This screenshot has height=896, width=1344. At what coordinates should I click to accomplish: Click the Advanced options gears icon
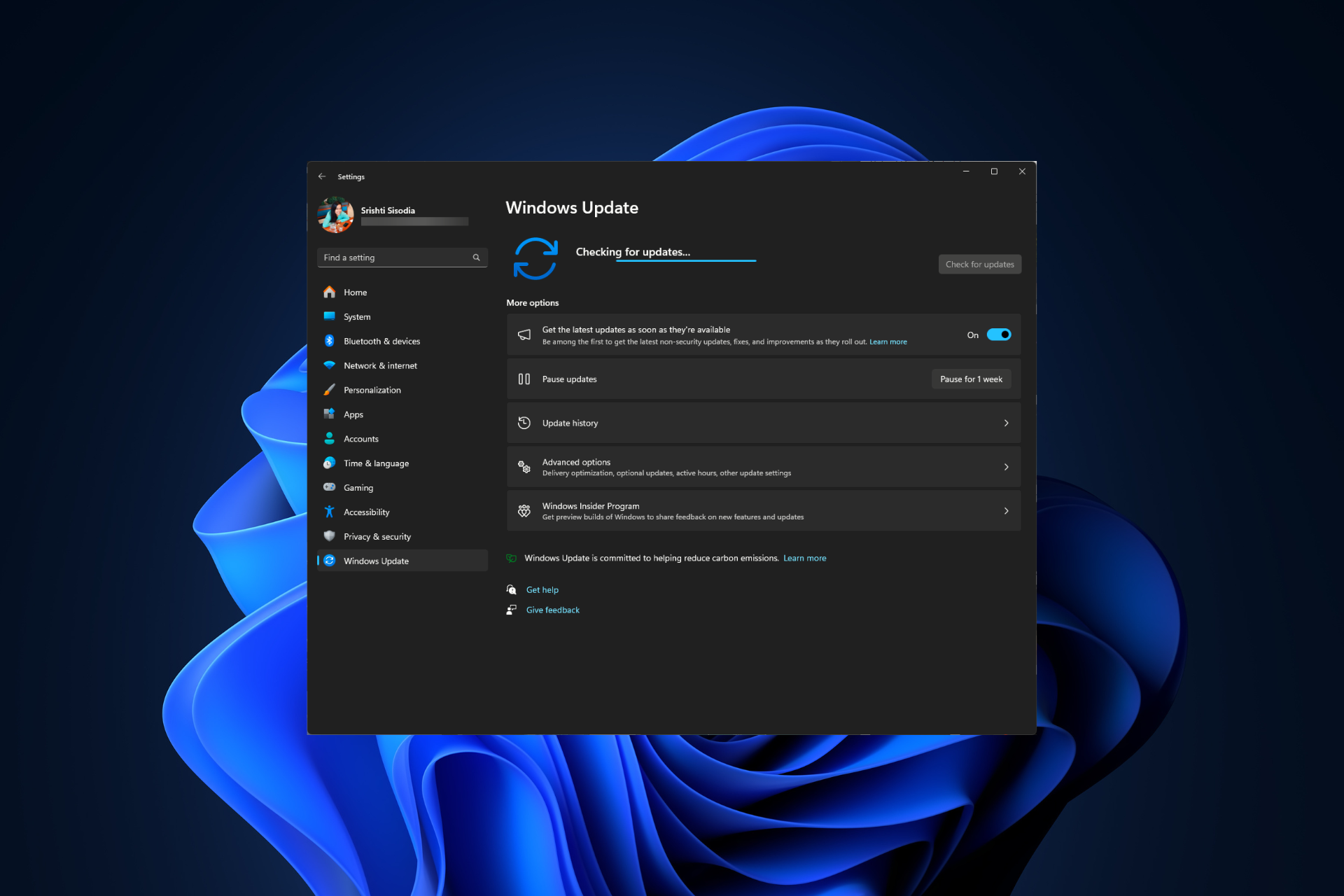pyautogui.click(x=524, y=467)
